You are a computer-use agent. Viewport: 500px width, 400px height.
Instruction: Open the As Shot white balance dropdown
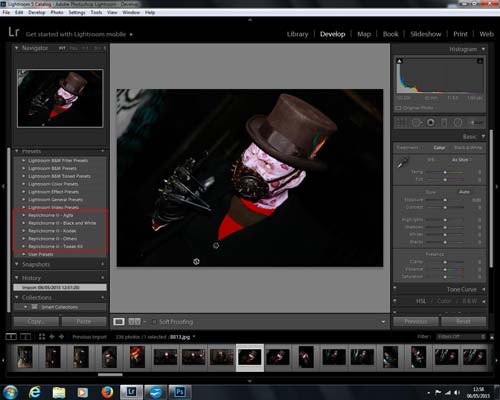(462, 160)
